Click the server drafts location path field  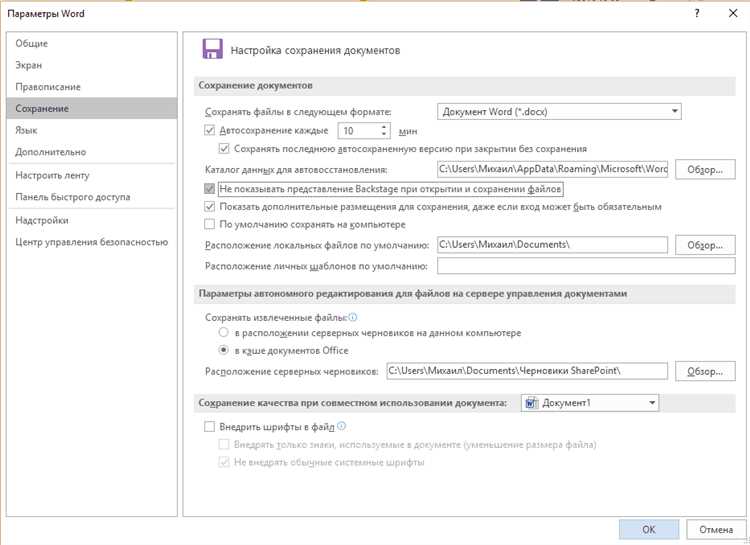tap(527, 371)
